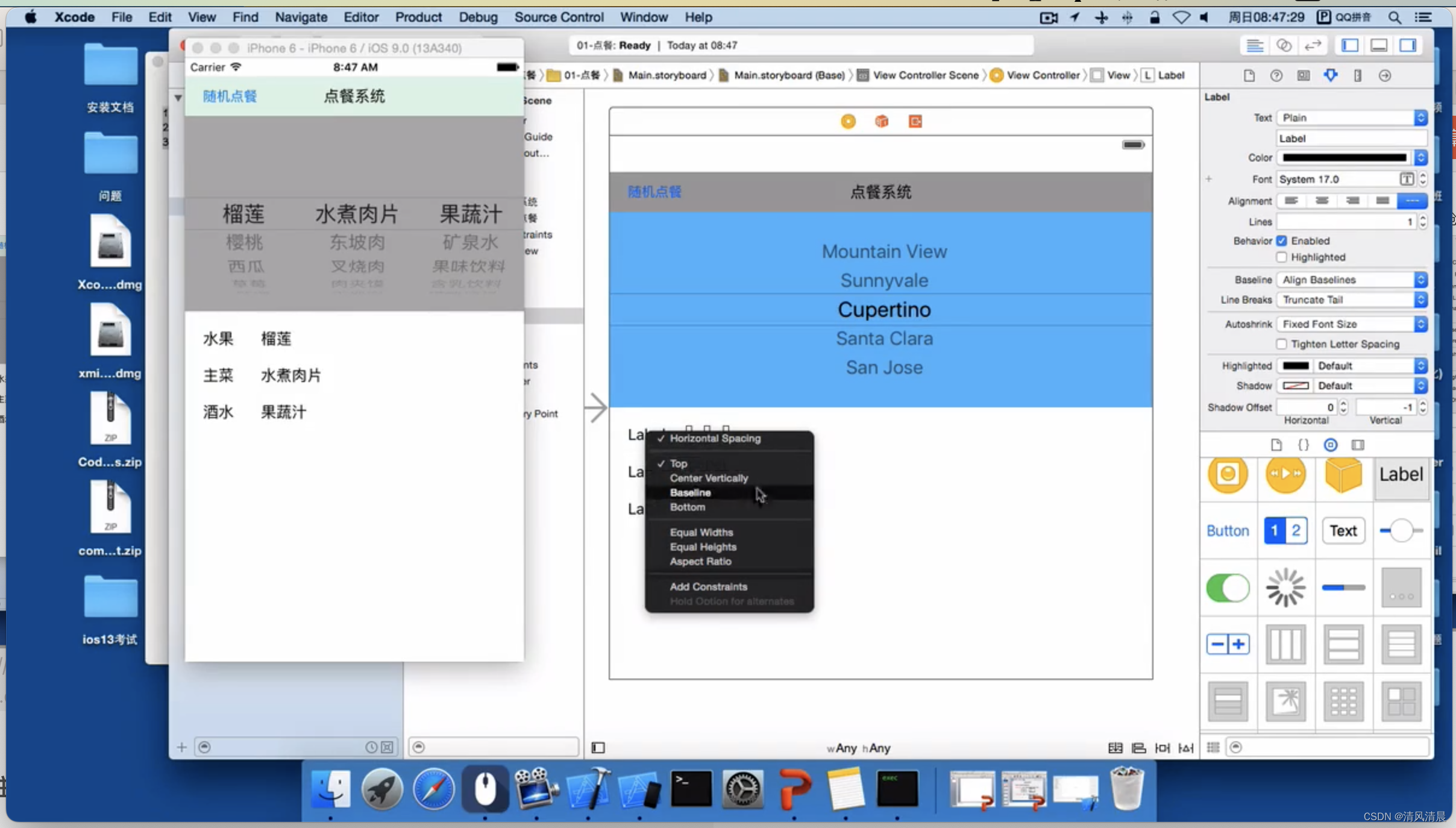Check the Highlighted behavior checkbox
1456x828 pixels.
[1282, 257]
